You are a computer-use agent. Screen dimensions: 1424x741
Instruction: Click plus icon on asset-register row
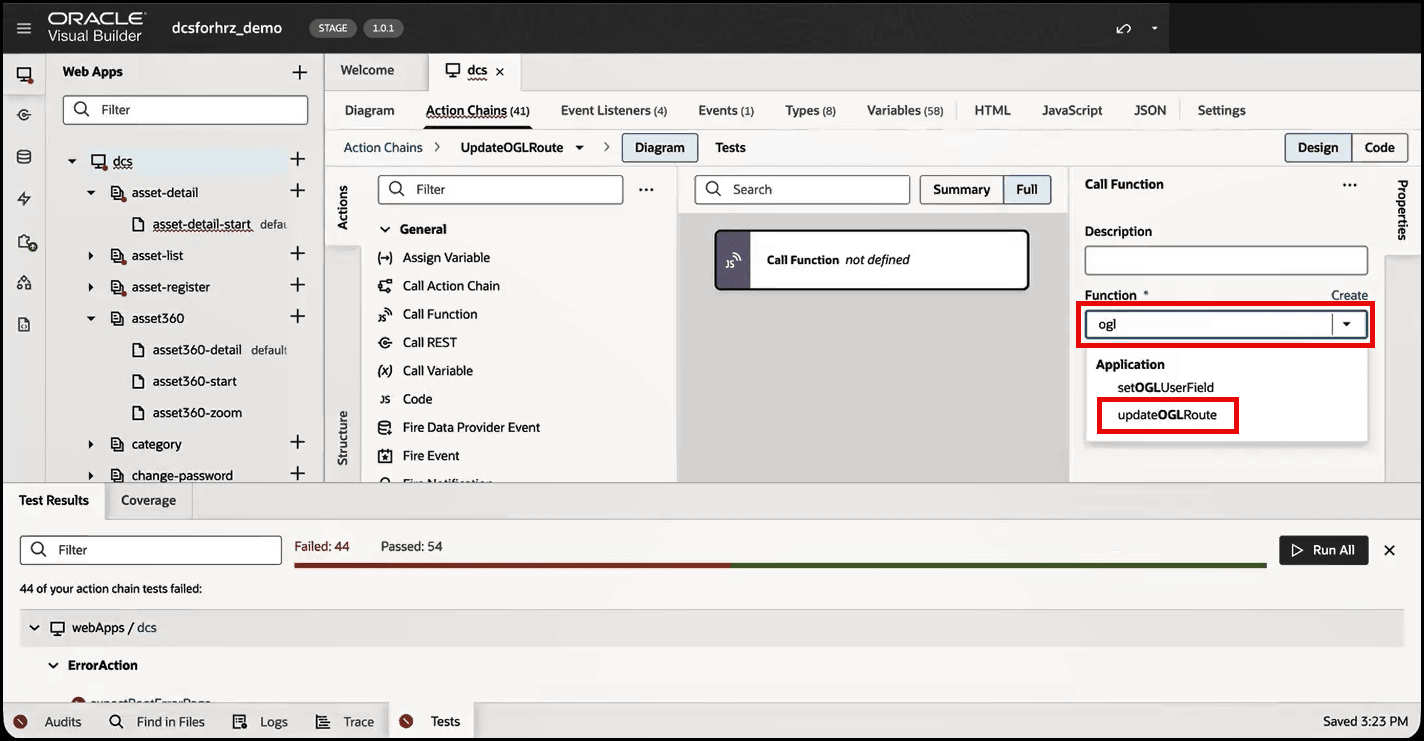tap(297, 286)
